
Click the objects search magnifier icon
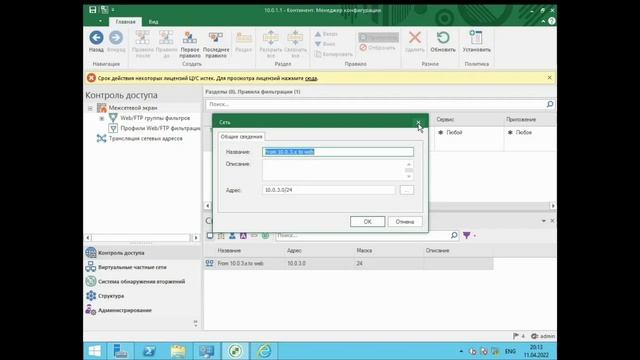[454, 235]
